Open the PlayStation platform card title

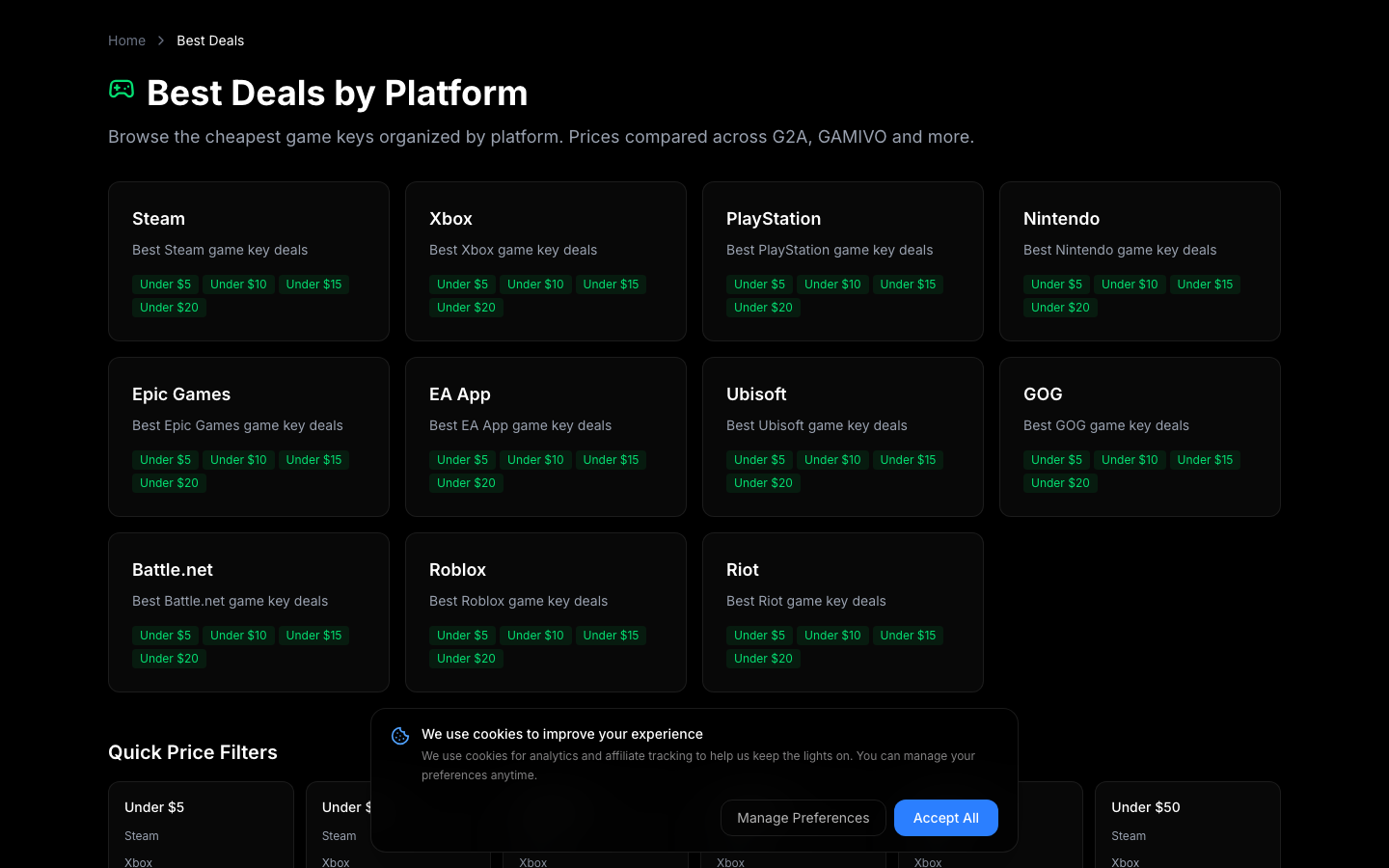774,219
